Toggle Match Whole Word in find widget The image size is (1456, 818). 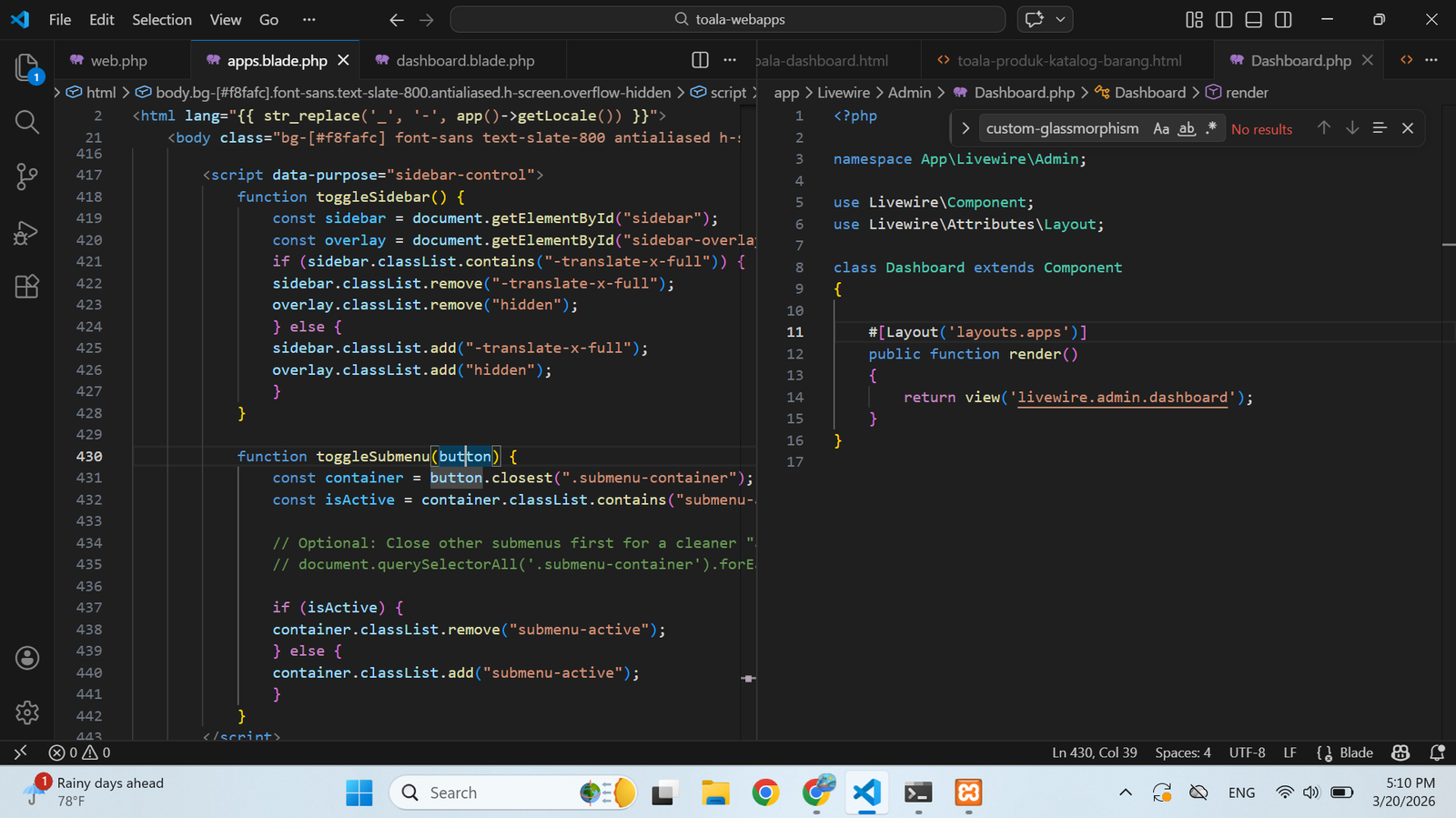click(1187, 129)
